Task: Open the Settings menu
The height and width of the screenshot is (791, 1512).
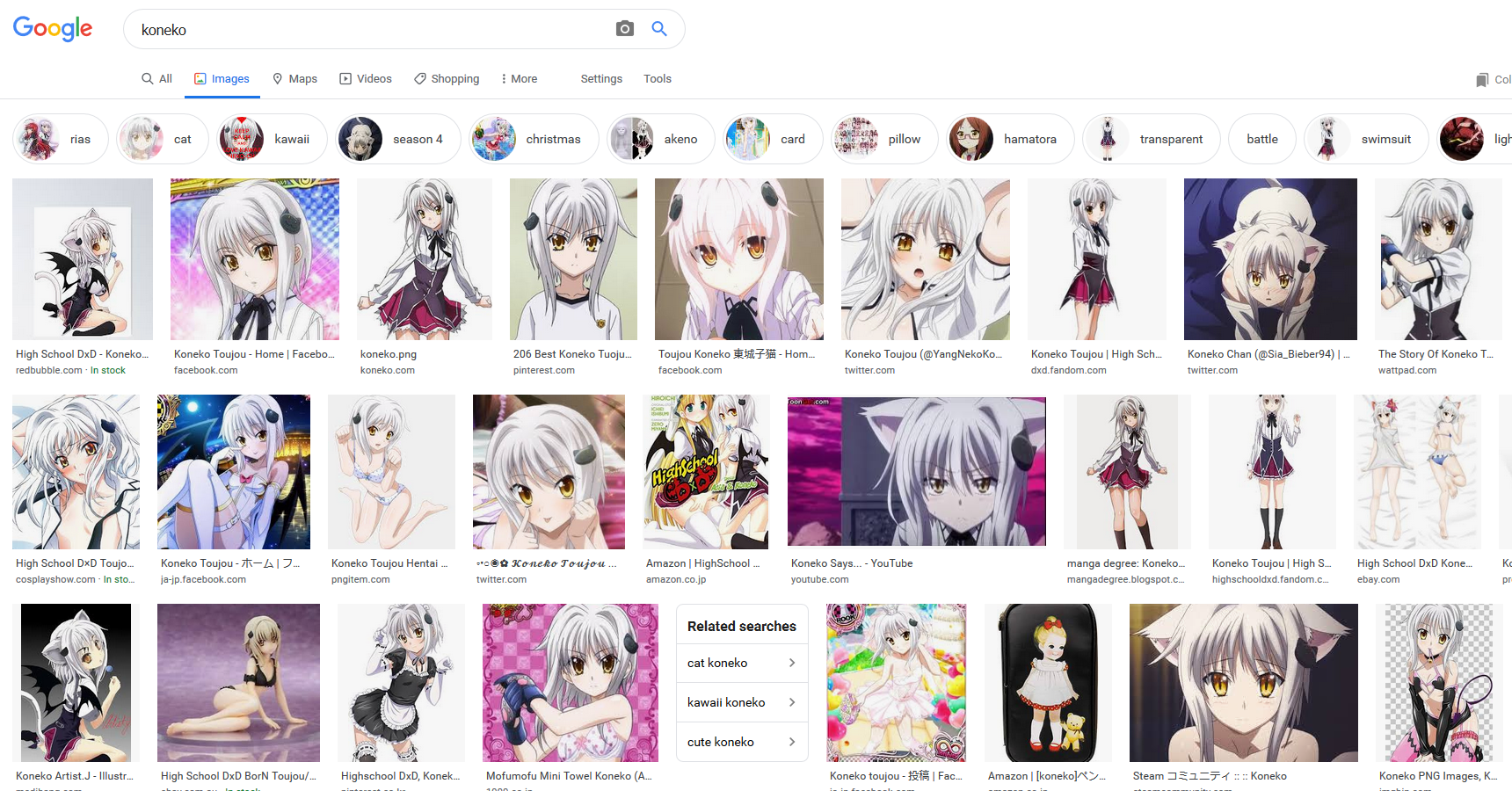Action: (x=601, y=79)
